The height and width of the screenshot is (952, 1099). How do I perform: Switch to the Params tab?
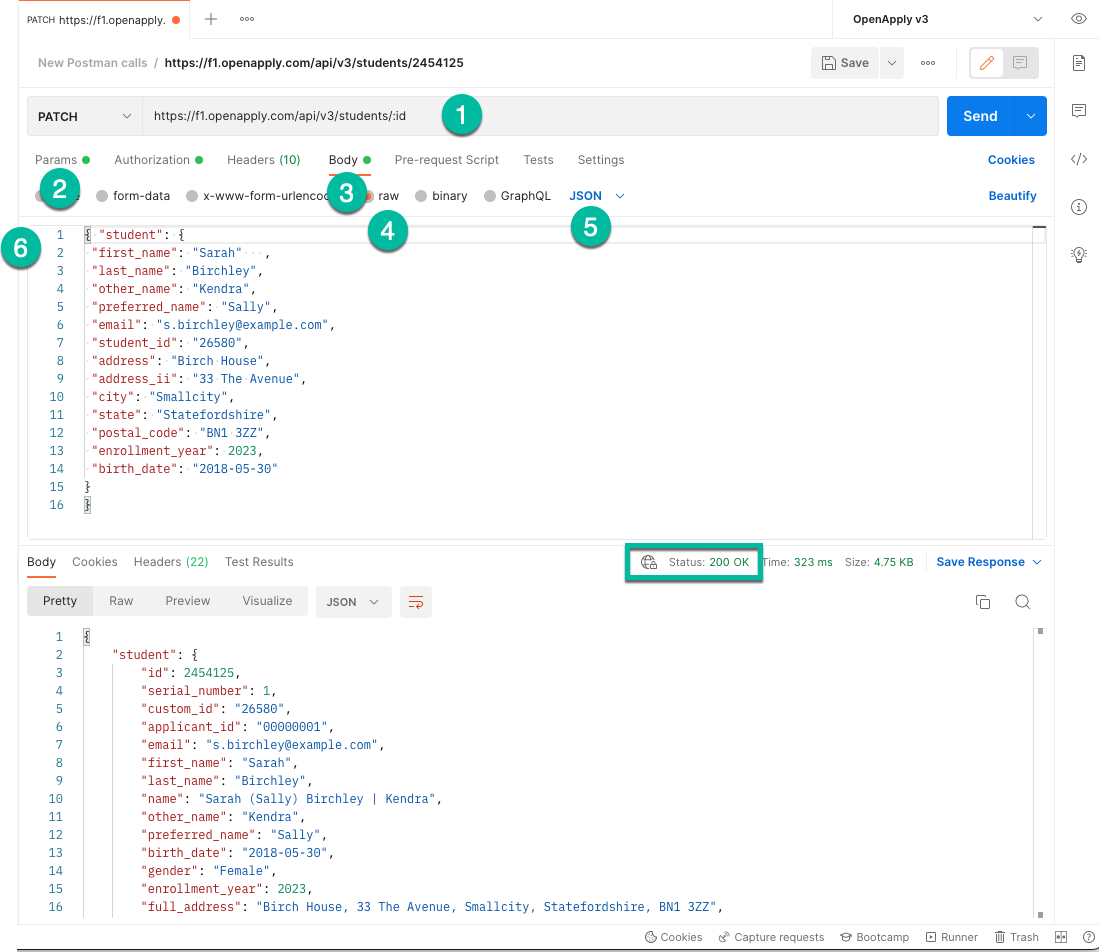pyautogui.click(x=62, y=160)
